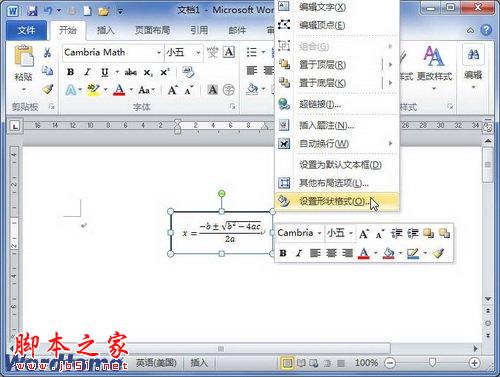
Task: Toggle Bold in the ribbon font group
Action: tap(70, 72)
